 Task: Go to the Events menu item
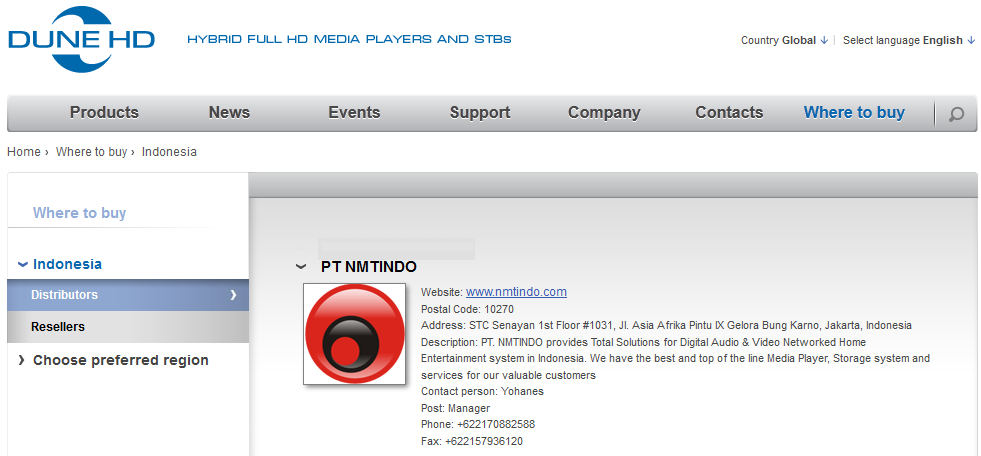click(354, 113)
